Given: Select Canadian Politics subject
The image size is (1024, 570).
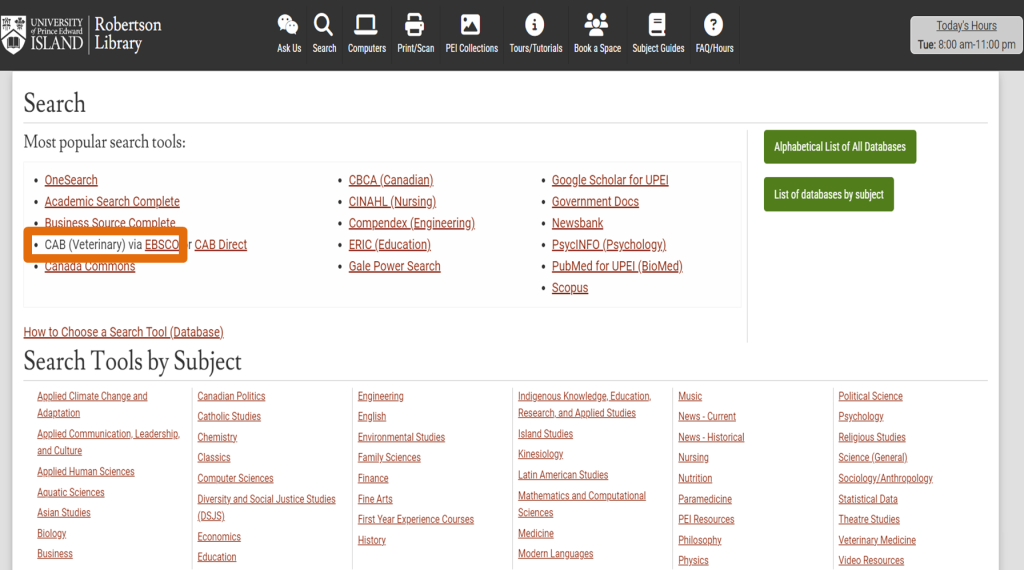Looking at the screenshot, I should pyautogui.click(x=231, y=396).
